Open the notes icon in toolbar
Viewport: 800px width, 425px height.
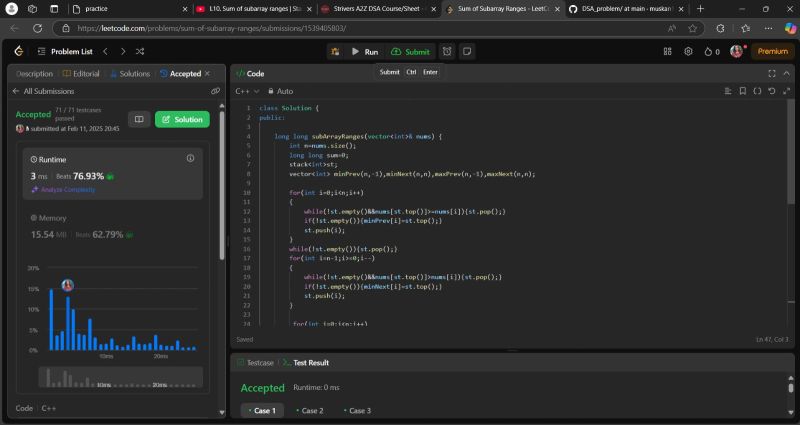tap(467, 52)
